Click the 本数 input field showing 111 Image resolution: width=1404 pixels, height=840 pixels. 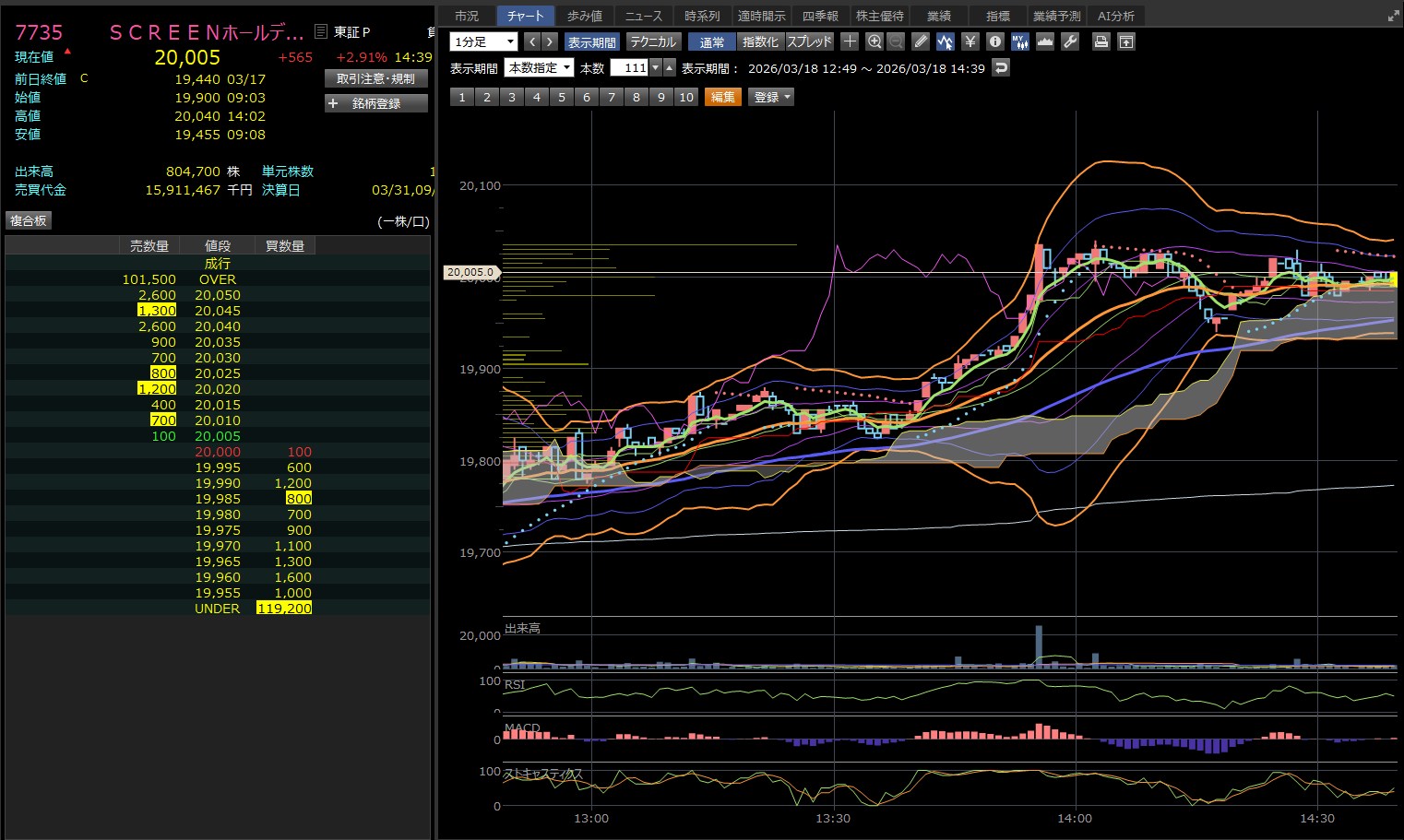click(629, 67)
